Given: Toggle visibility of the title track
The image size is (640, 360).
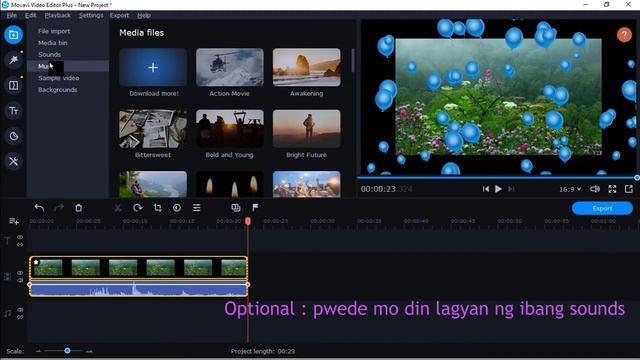Looking at the screenshot, I should [x=20, y=237].
